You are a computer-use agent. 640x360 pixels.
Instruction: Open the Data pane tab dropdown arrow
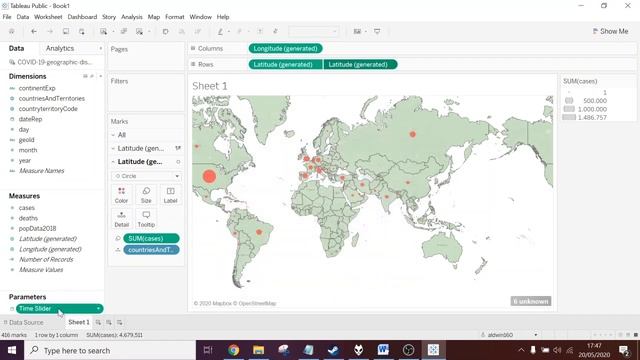tap(100, 49)
